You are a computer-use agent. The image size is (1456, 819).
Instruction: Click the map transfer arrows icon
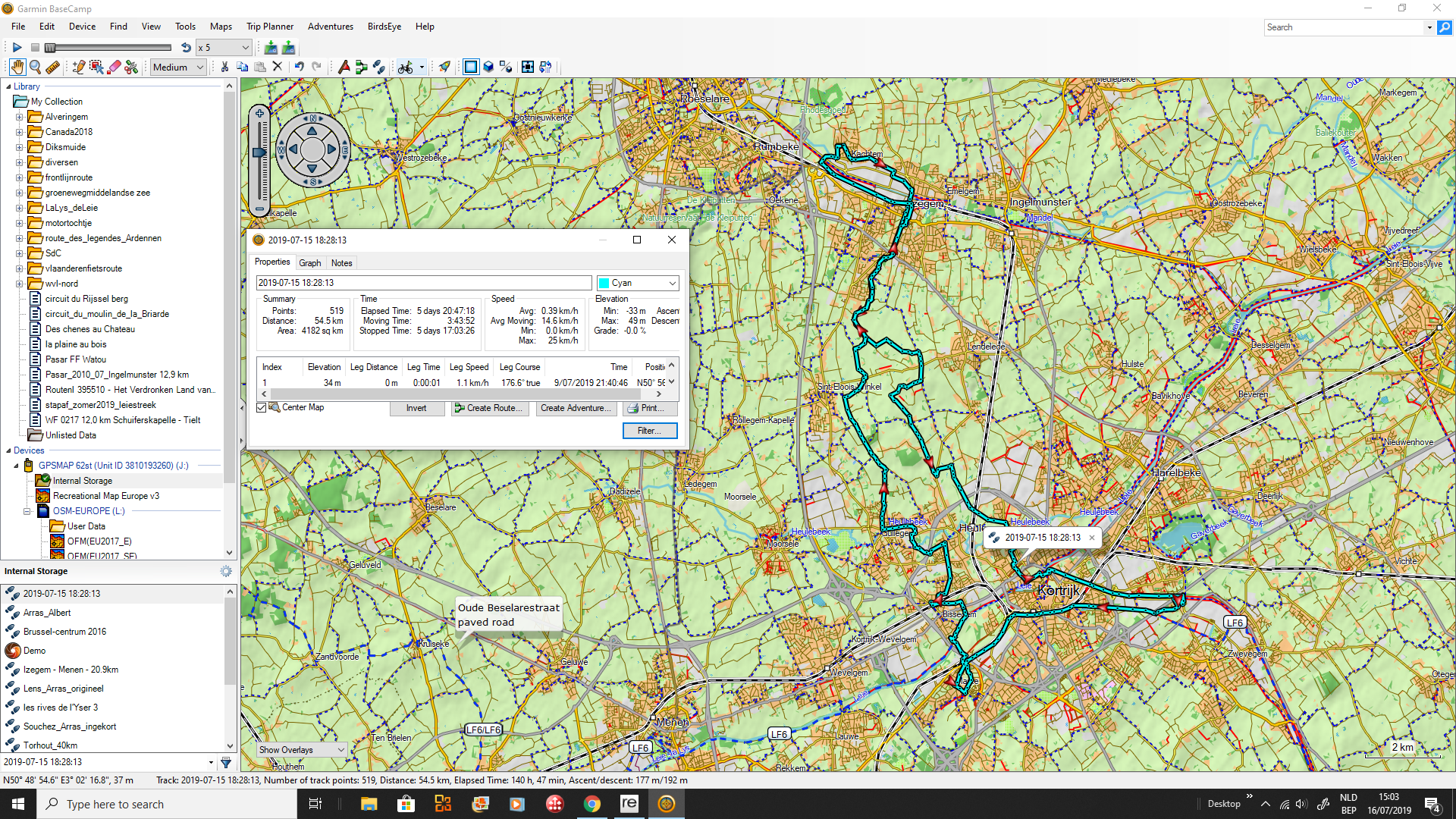(545, 67)
